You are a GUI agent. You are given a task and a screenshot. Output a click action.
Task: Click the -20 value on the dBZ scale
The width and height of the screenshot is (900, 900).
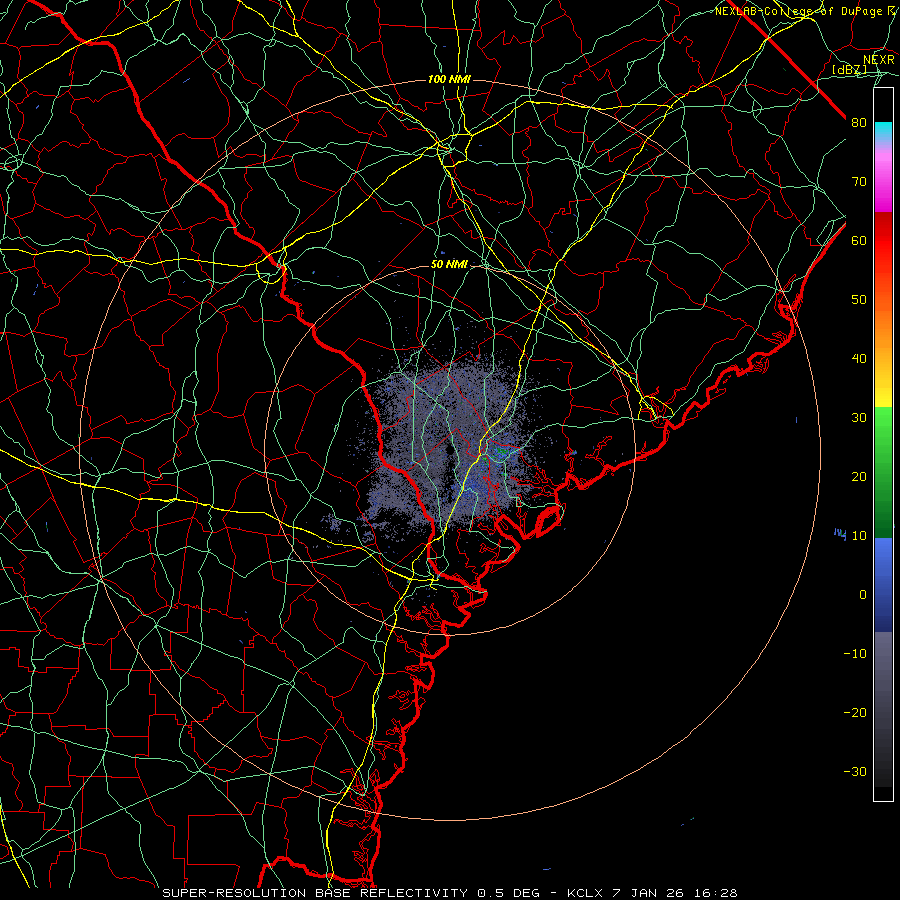click(x=855, y=712)
